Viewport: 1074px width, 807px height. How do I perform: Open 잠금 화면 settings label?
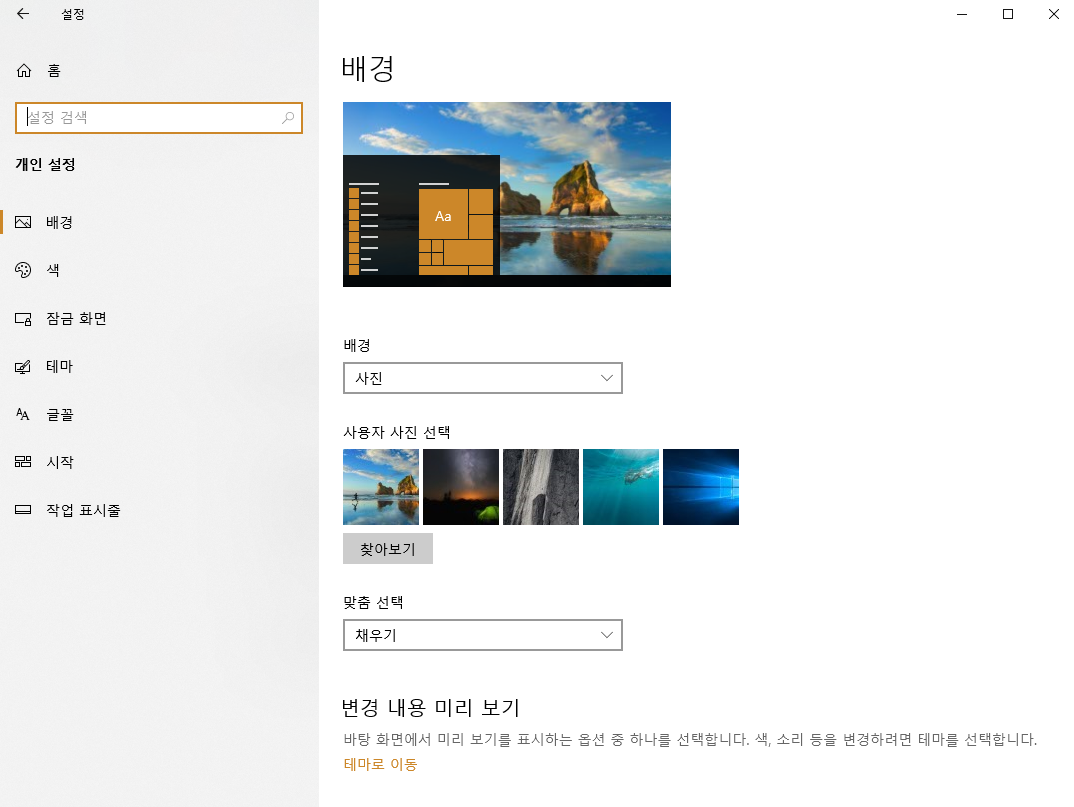tap(76, 319)
